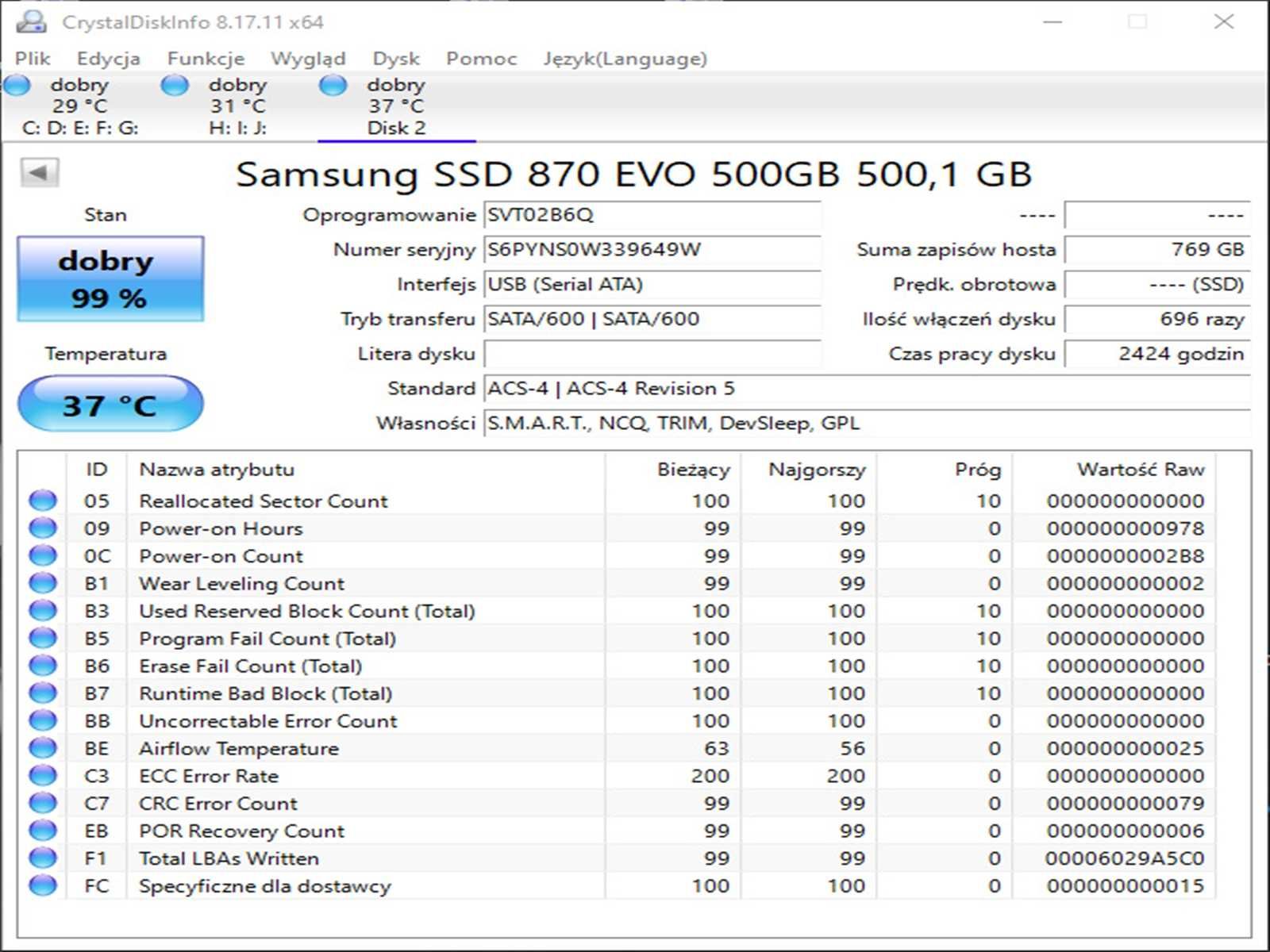Click status orb for Used Reserved Block Count
Image resolution: width=1270 pixels, height=952 pixels.
point(43,611)
